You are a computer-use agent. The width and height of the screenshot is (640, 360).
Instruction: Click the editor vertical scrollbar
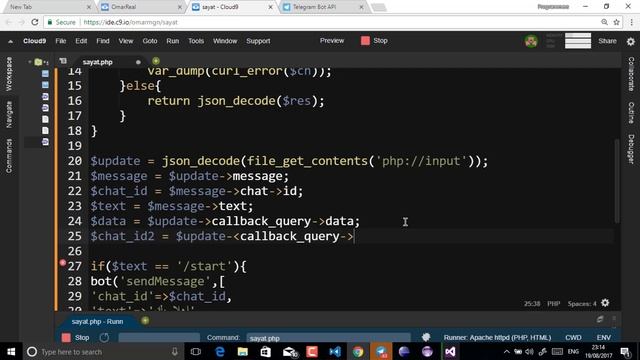pos(617,181)
